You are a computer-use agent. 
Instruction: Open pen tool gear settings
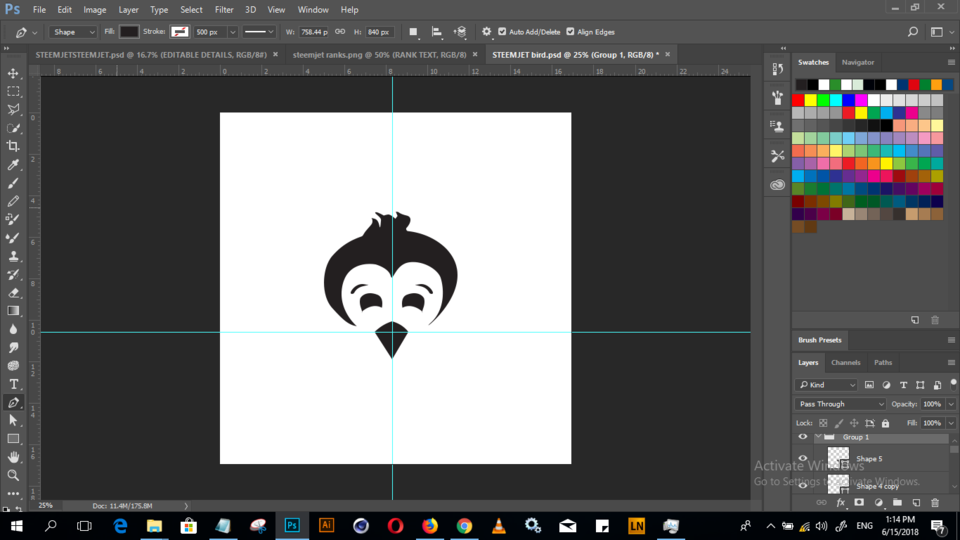tap(486, 32)
